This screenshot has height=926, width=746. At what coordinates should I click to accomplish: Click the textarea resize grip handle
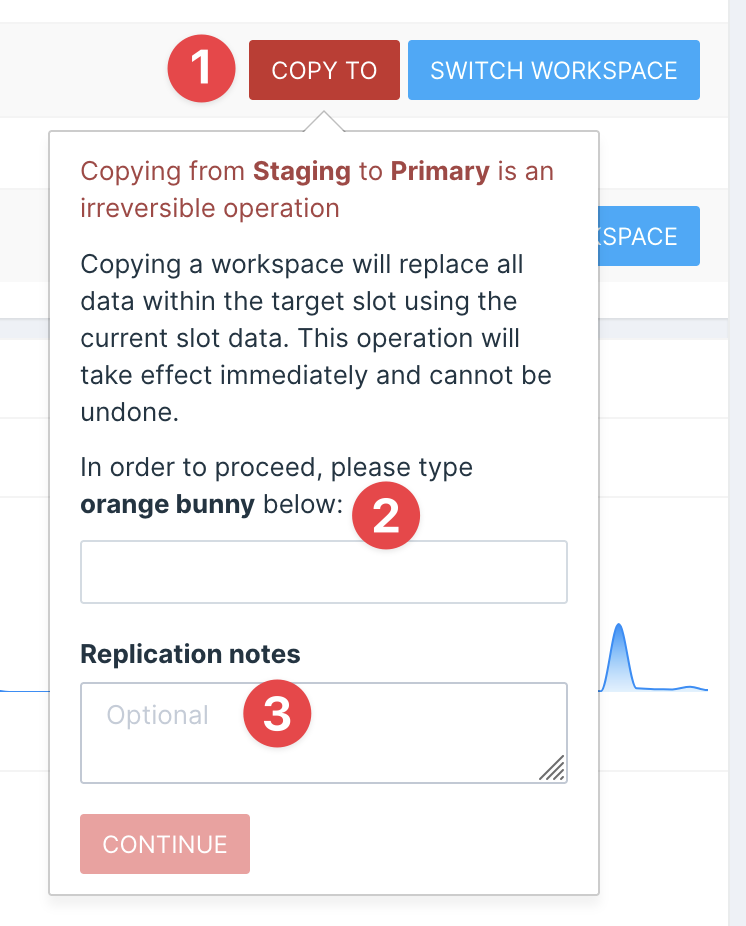552,768
